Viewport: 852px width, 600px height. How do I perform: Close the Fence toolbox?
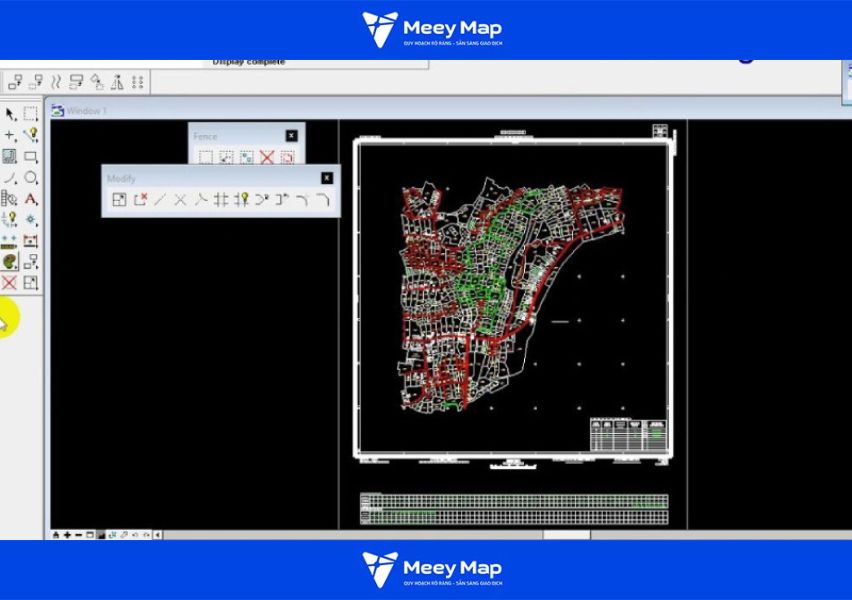pyautogui.click(x=292, y=135)
